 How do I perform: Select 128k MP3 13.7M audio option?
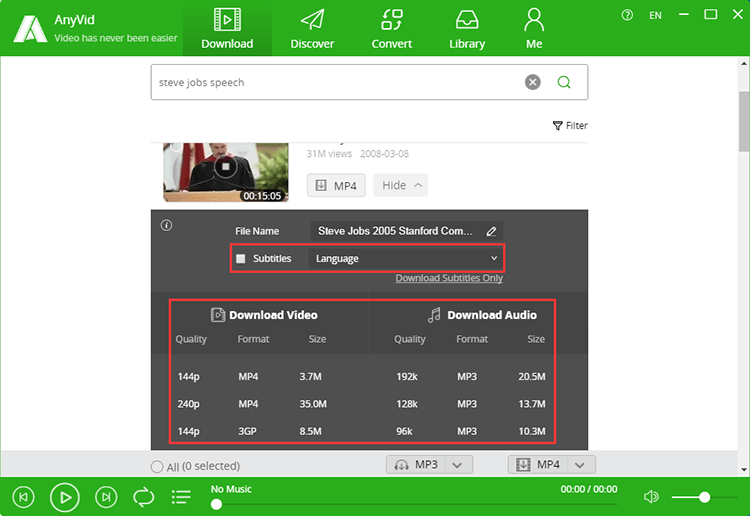point(471,404)
